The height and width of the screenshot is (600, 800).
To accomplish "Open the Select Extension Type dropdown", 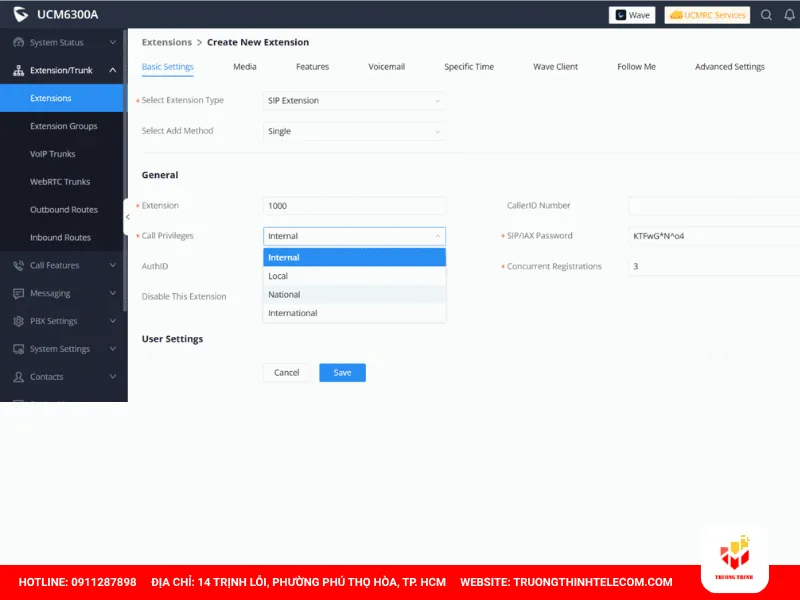I will tap(354, 101).
